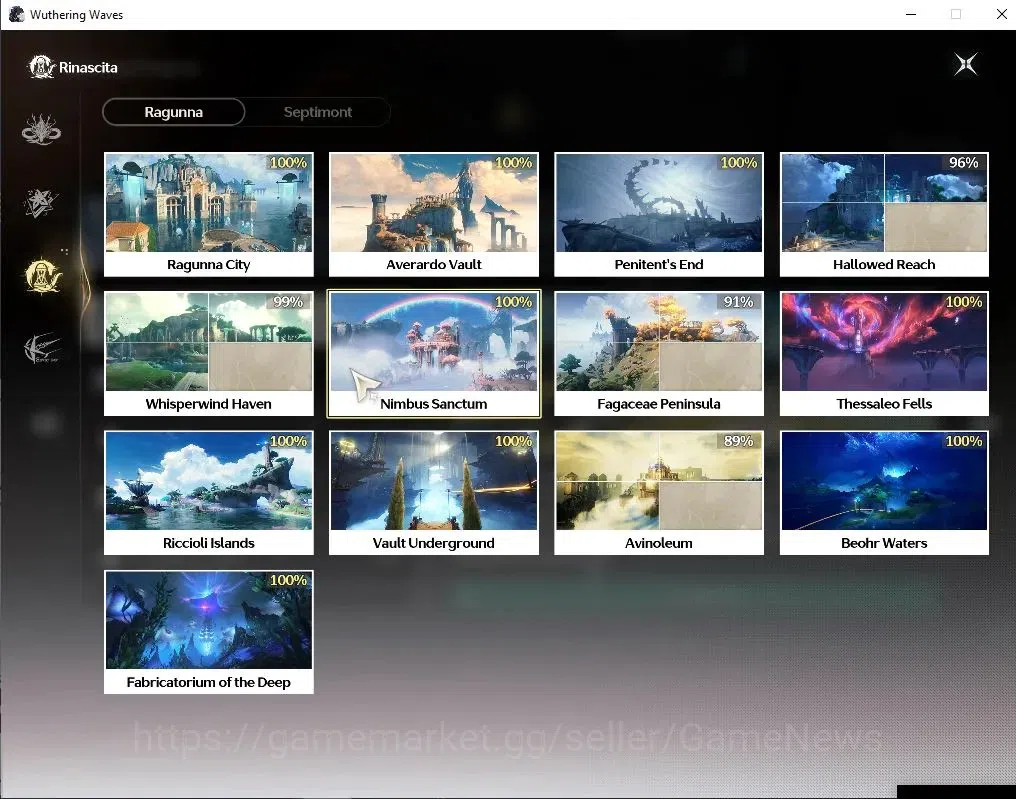Open the Vault Underground area card
The image size is (1016, 799).
433,493
